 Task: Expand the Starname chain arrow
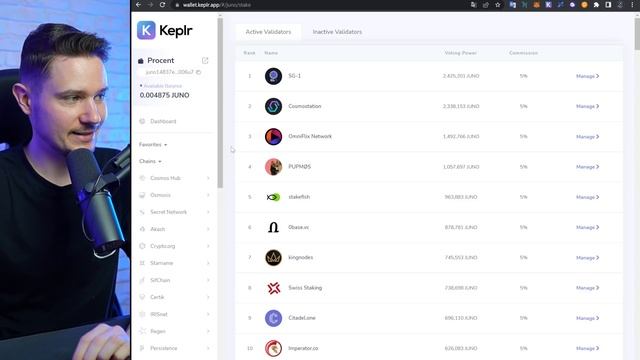pyautogui.click(x=208, y=263)
